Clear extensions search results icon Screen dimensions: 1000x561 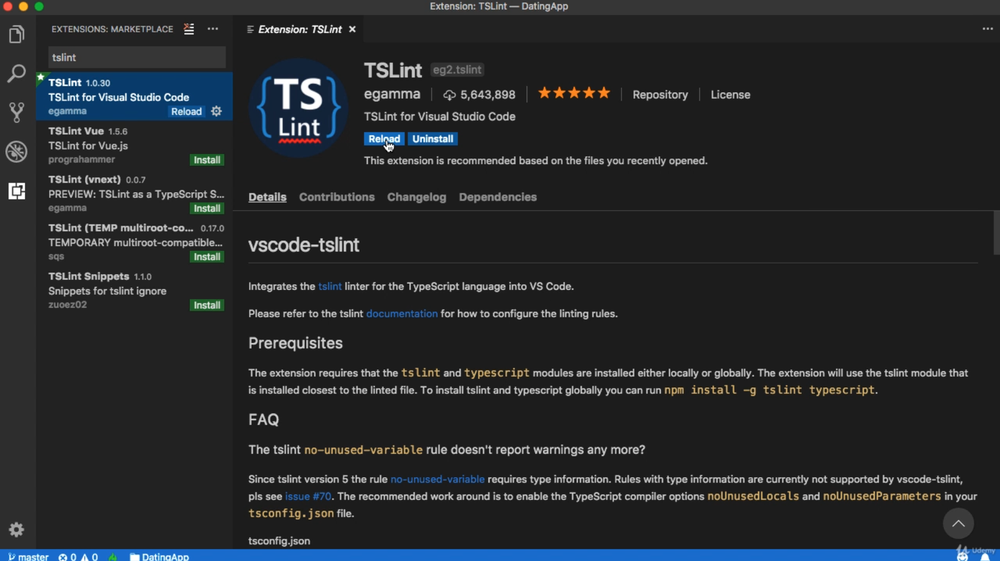(x=189, y=29)
